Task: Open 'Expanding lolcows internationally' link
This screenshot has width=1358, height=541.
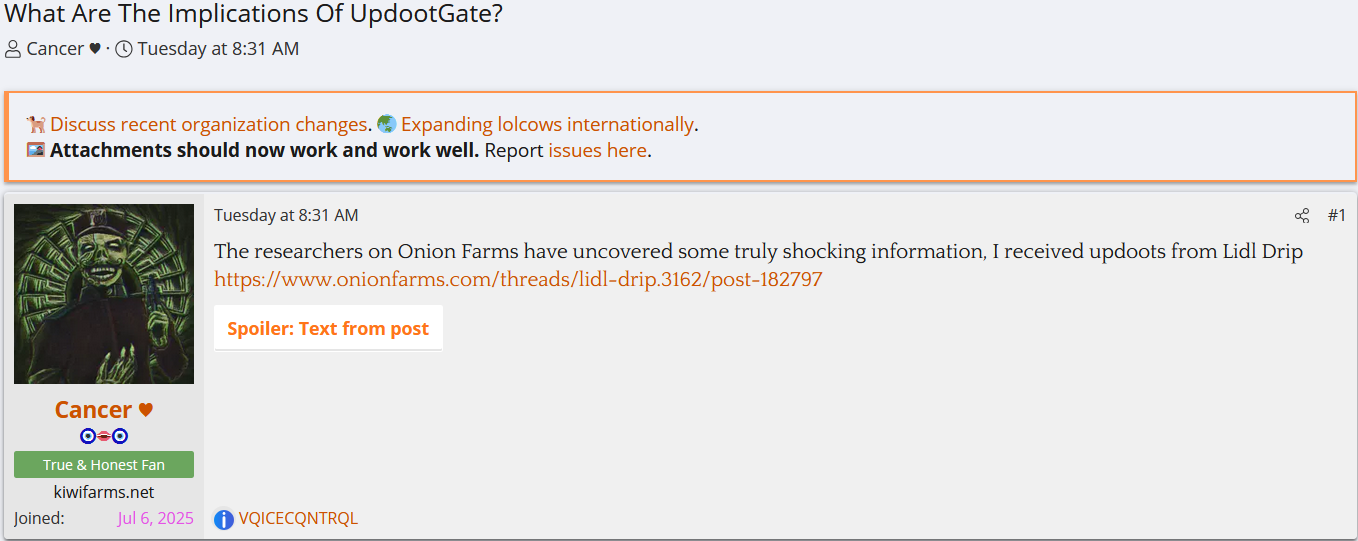Action: pos(547,125)
